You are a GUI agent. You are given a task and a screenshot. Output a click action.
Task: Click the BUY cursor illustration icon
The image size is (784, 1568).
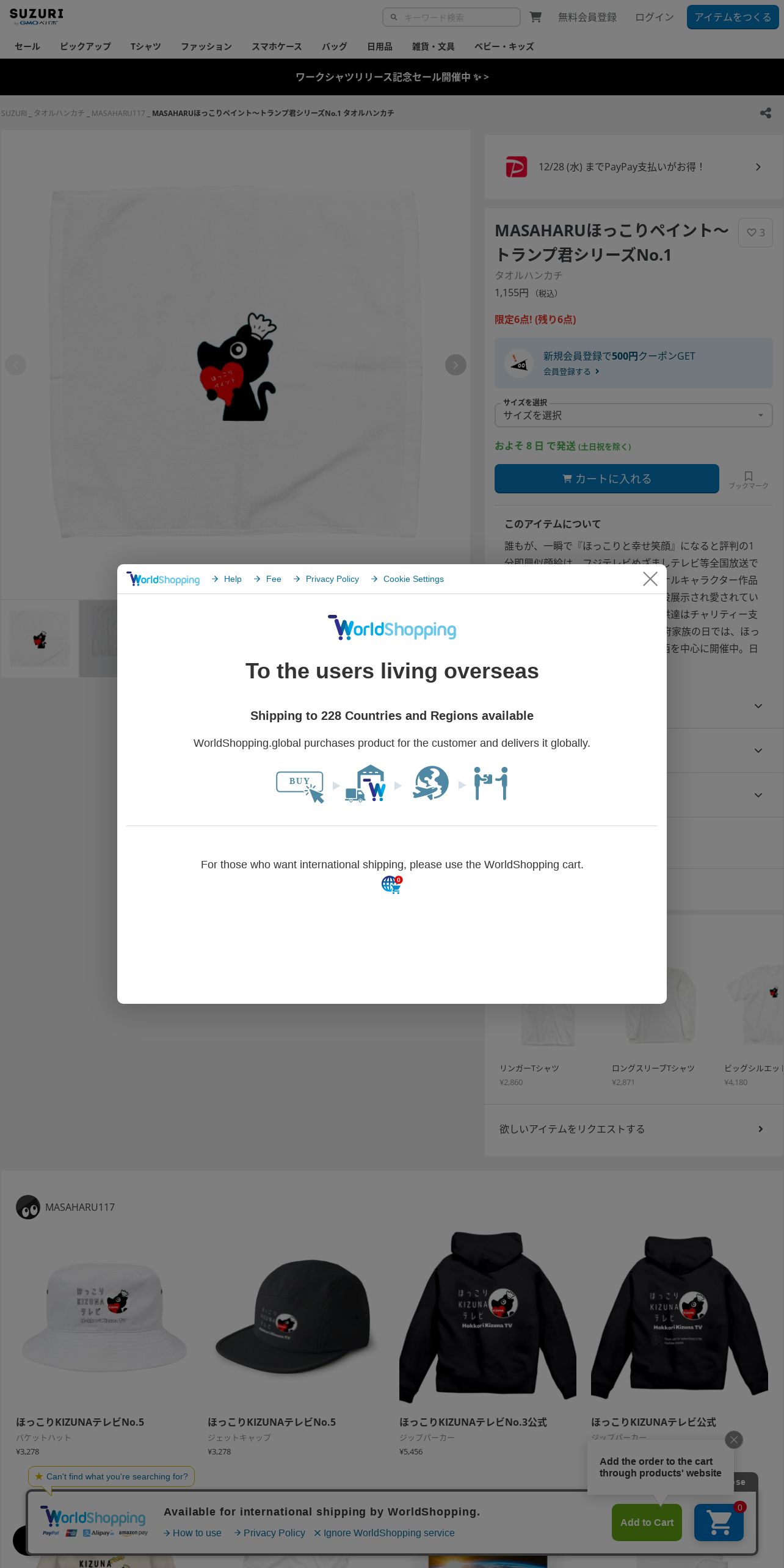point(300,786)
